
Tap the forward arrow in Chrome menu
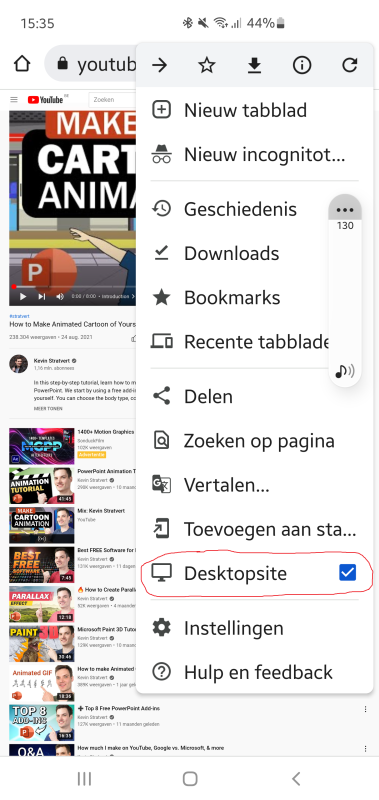coord(160,65)
